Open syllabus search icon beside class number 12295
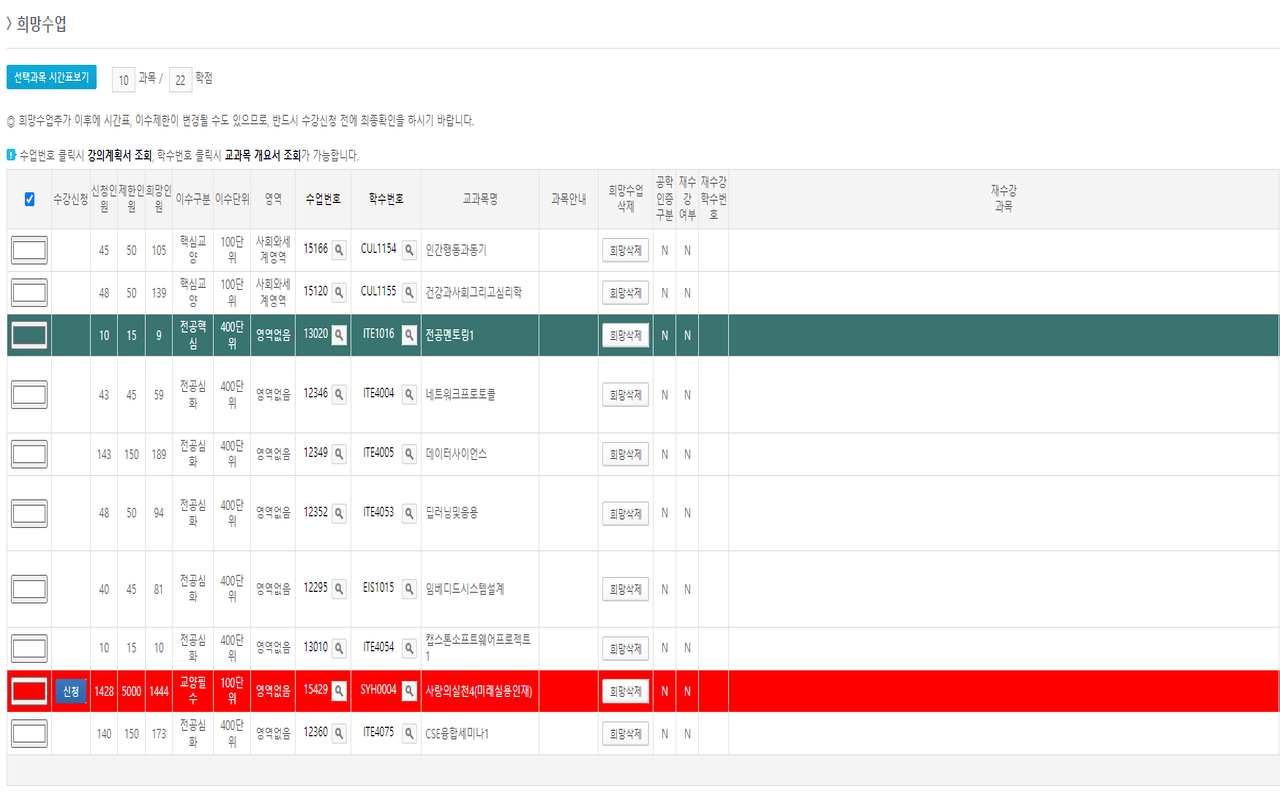 339,589
